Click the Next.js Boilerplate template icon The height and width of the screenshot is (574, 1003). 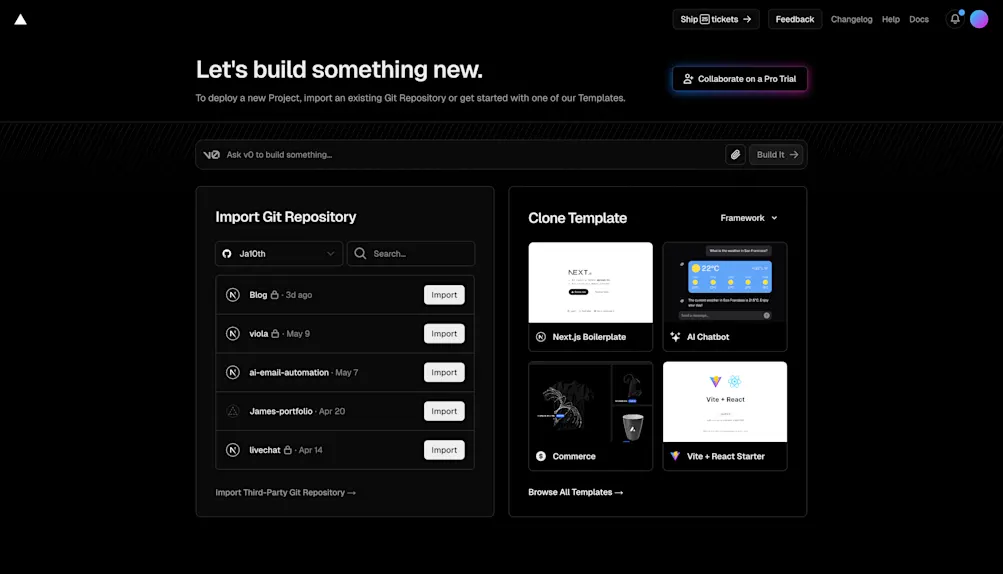pyautogui.click(x=541, y=337)
